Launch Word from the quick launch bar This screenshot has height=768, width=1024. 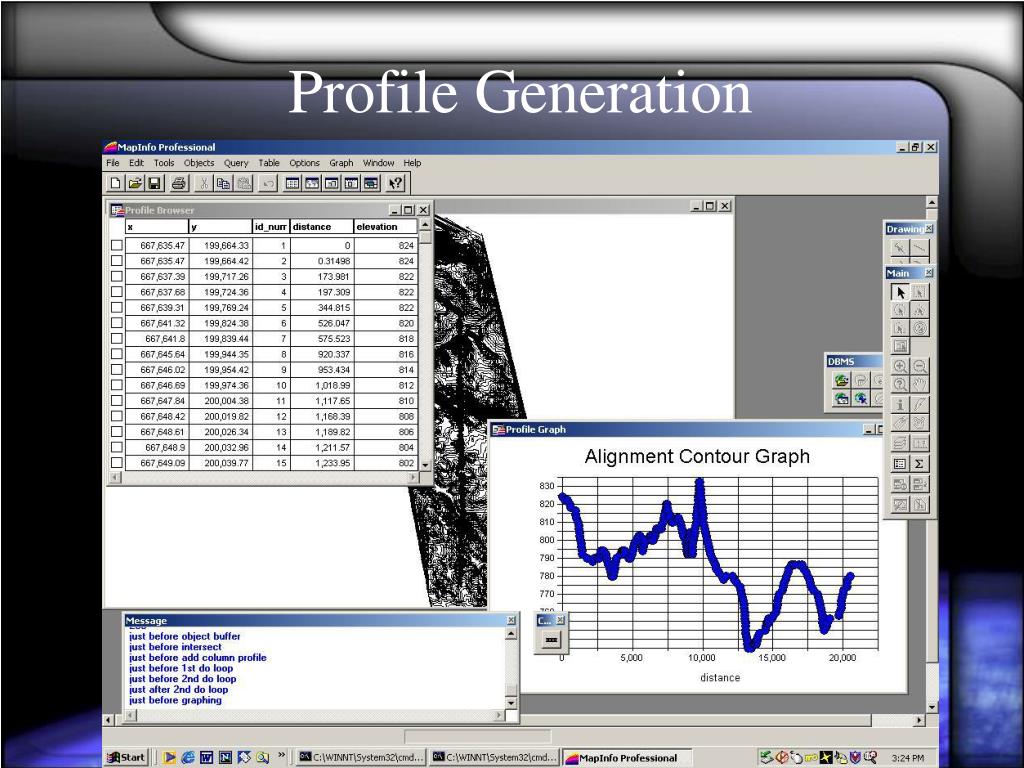[206, 758]
